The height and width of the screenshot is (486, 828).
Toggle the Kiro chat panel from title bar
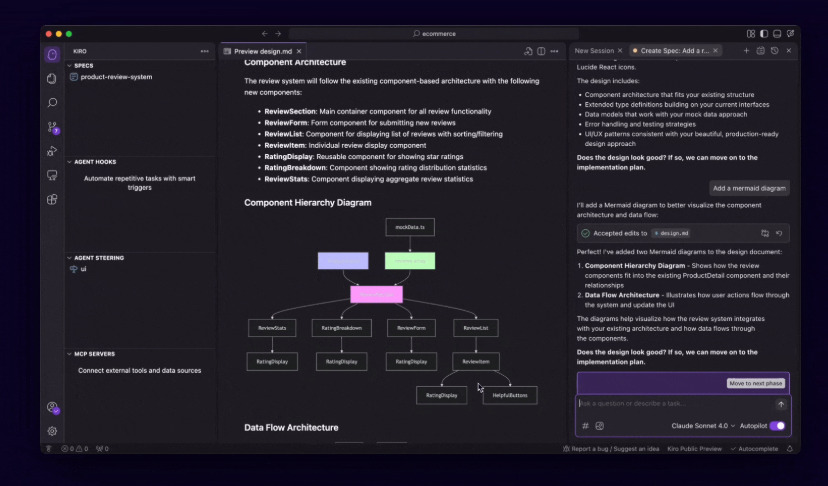click(791, 33)
